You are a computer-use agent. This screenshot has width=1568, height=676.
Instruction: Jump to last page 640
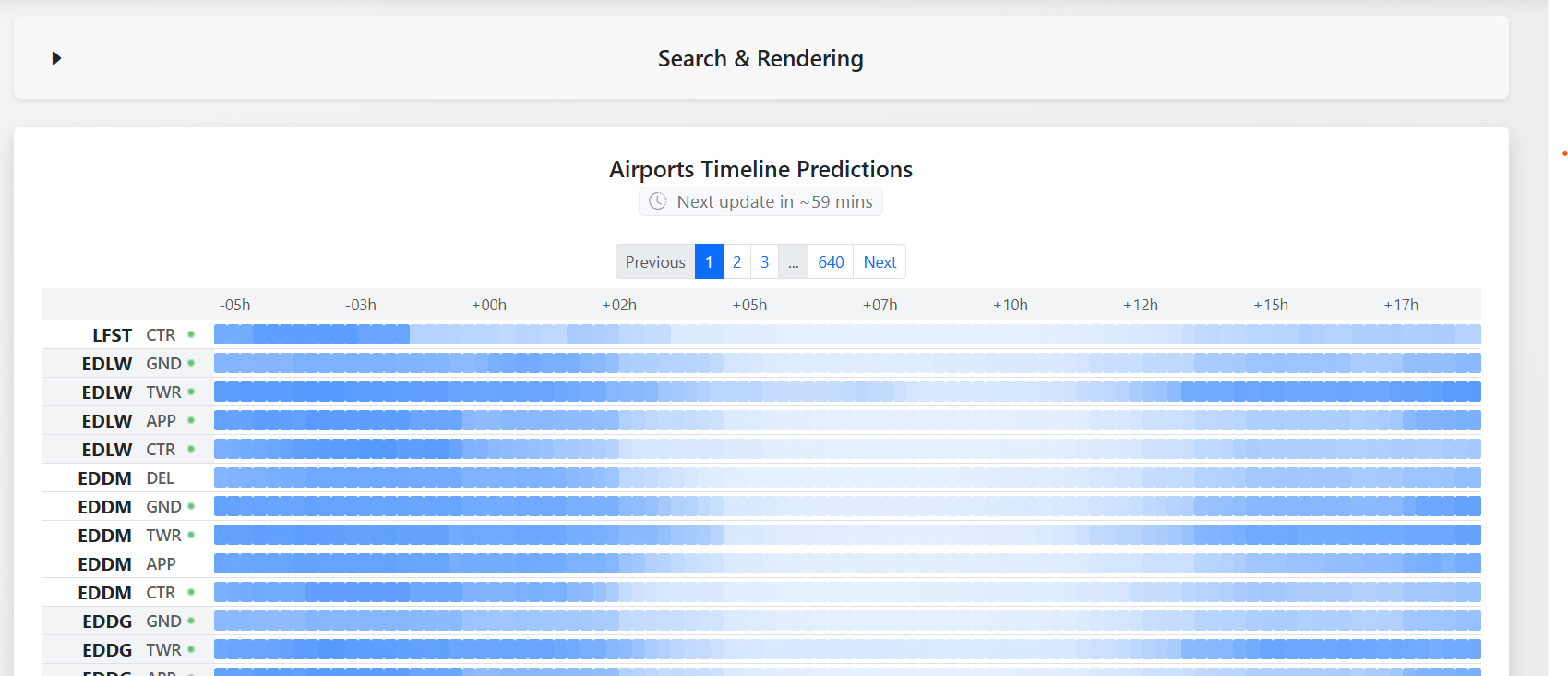click(831, 262)
